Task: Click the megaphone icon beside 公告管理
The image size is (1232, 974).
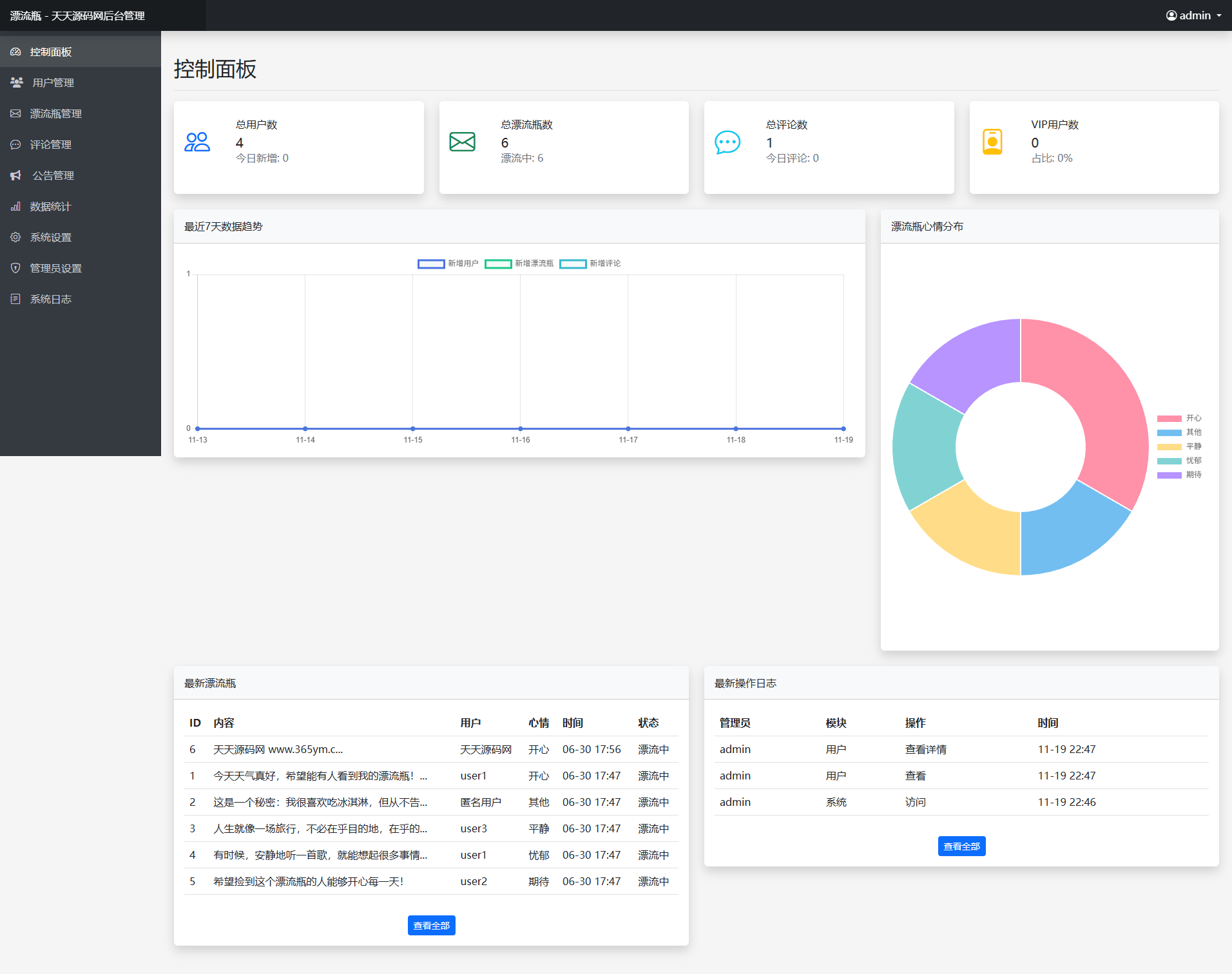Action: point(15,175)
